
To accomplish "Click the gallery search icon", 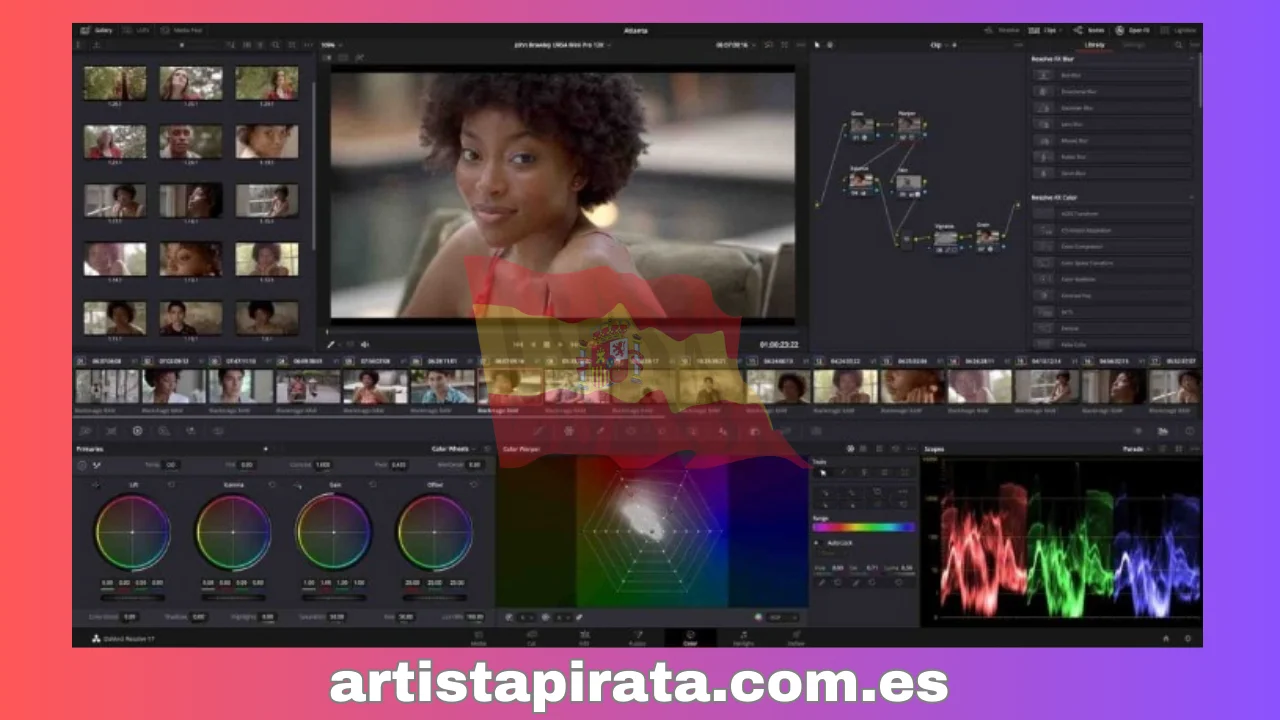I will click(x=276, y=44).
